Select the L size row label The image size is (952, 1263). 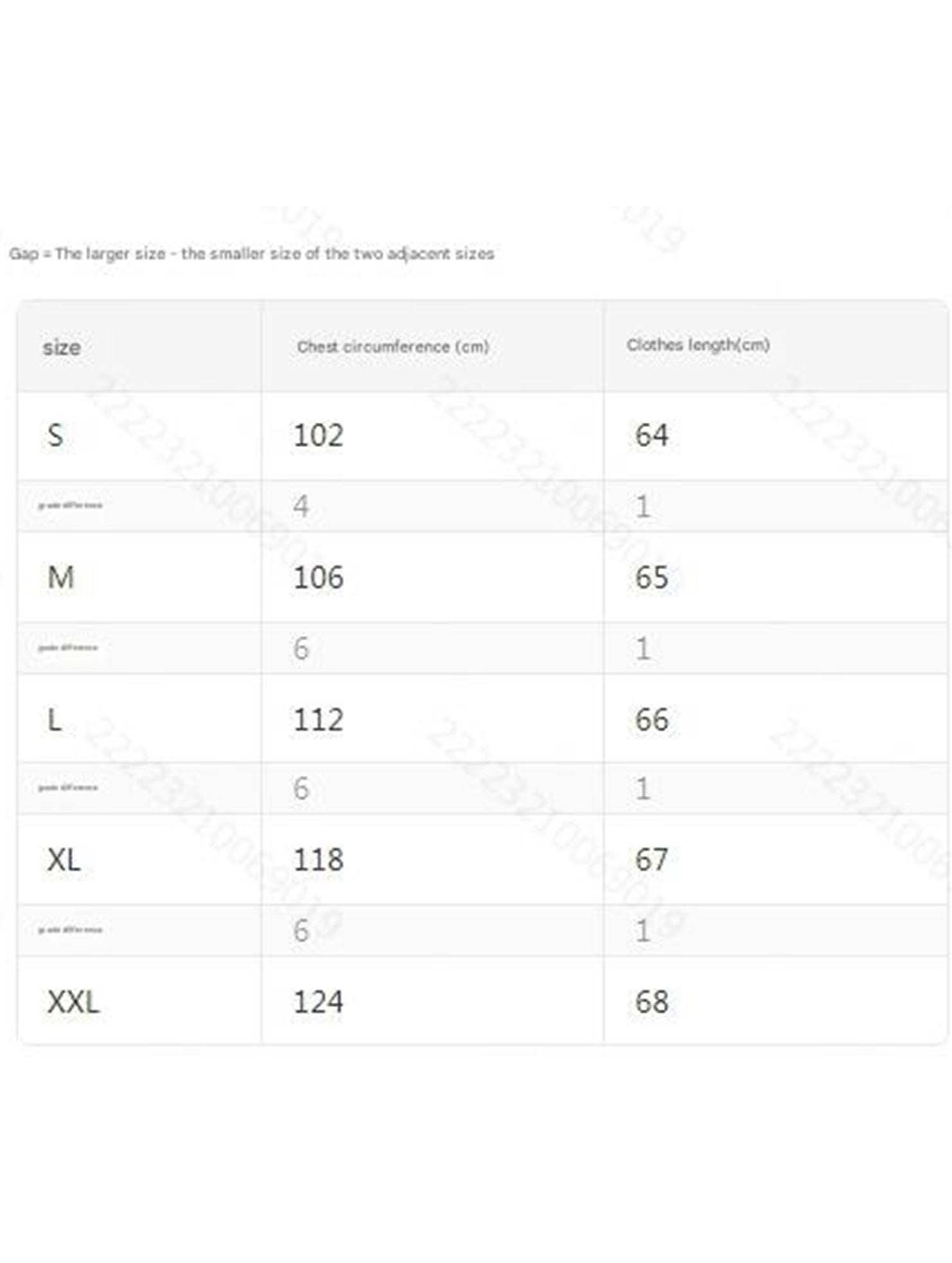[x=55, y=720]
